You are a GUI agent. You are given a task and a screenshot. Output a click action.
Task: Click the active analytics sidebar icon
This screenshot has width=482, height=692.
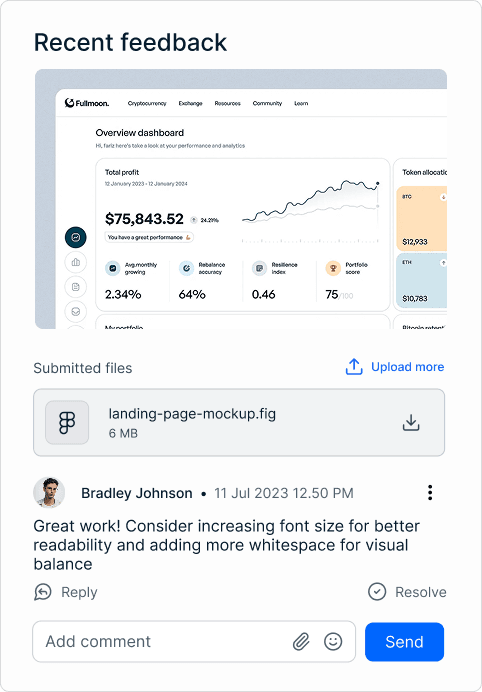(75, 237)
